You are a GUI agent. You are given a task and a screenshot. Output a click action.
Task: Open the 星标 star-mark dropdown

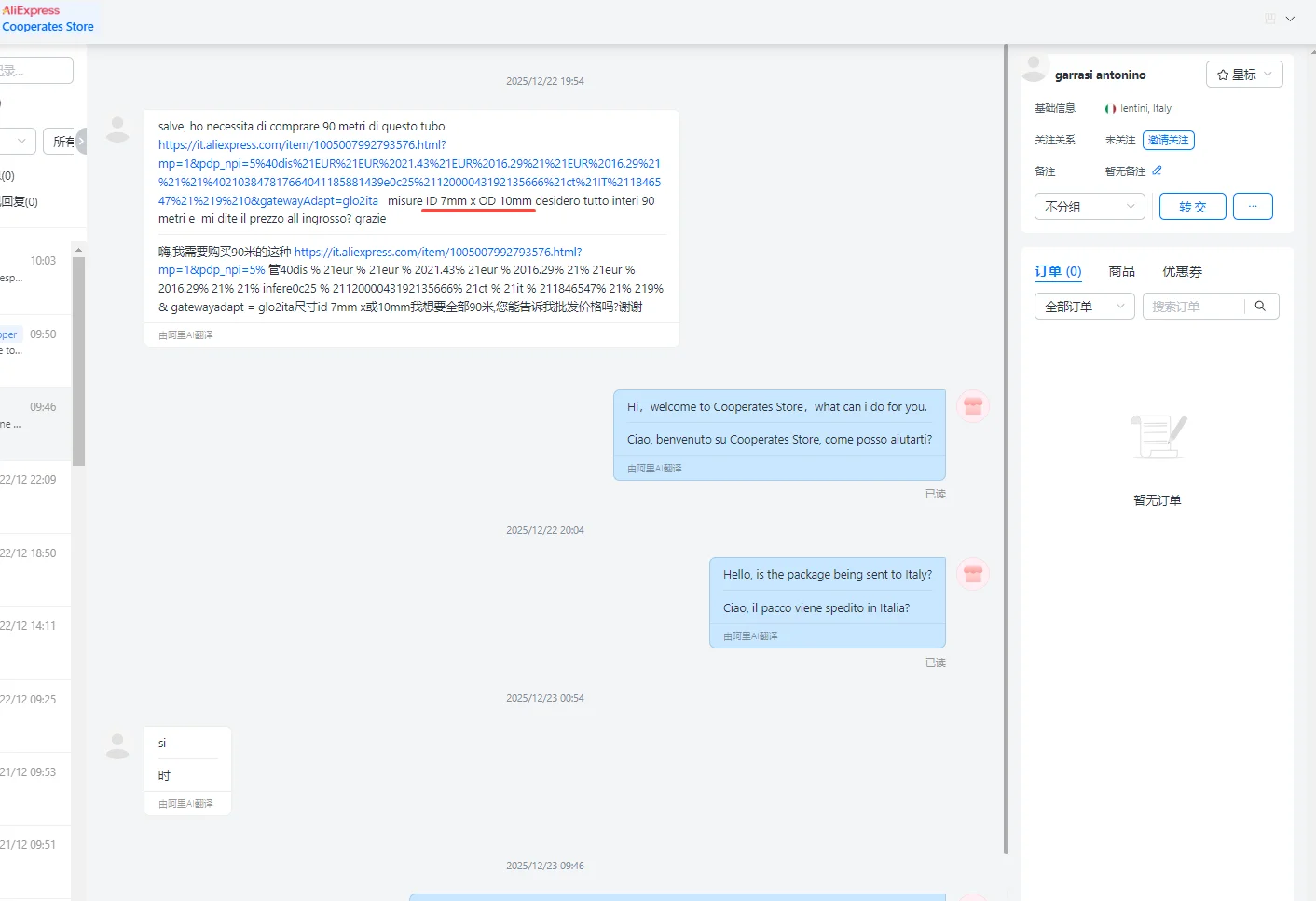1244,75
